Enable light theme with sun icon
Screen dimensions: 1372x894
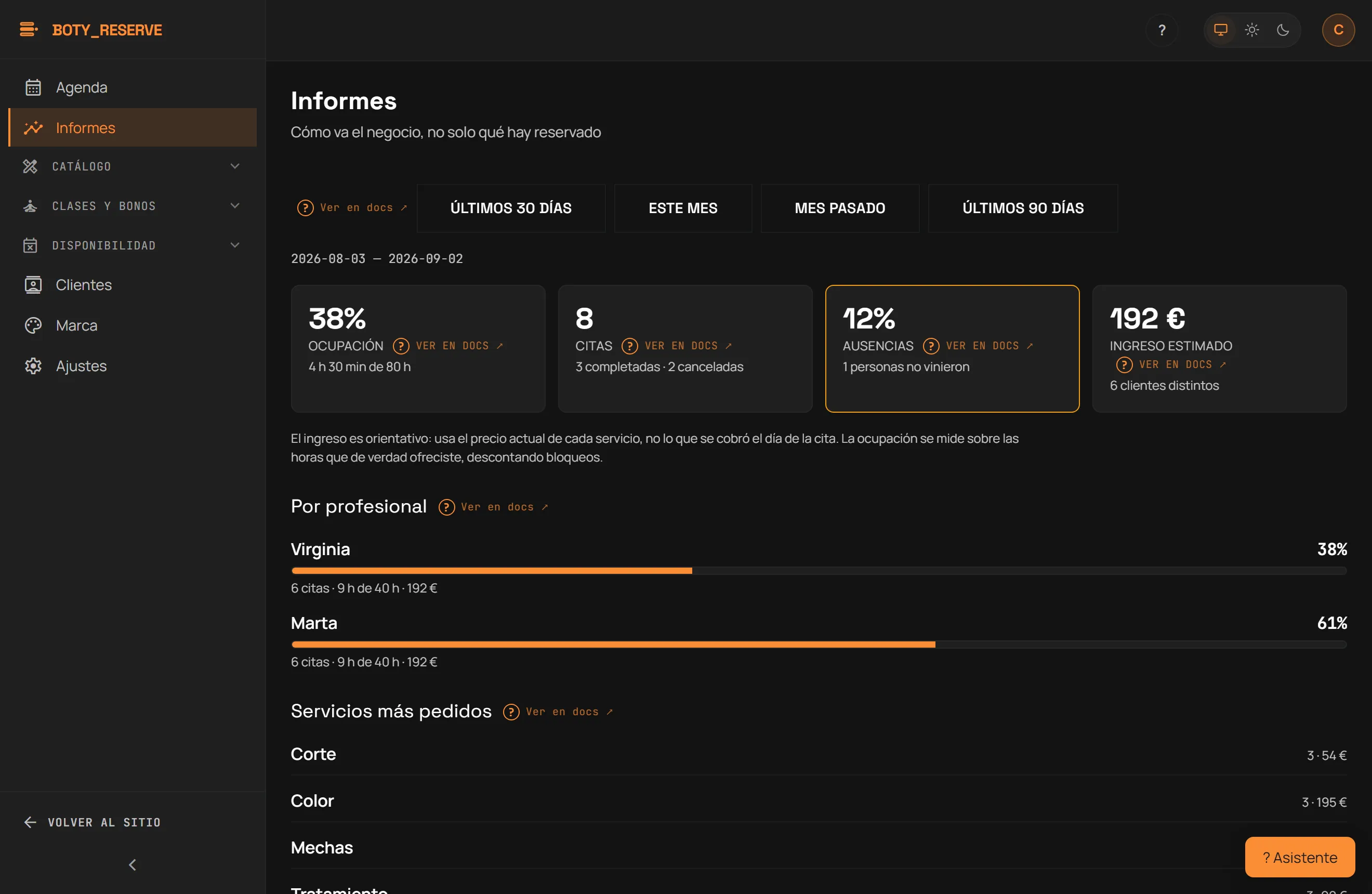[1251, 30]
